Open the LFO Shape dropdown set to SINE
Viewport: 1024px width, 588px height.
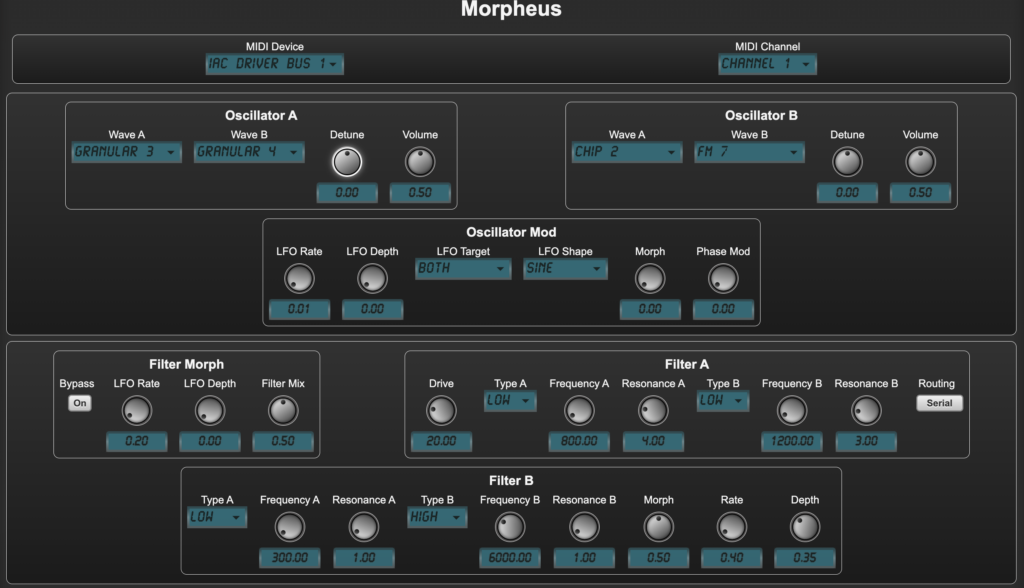pos(564,269)
